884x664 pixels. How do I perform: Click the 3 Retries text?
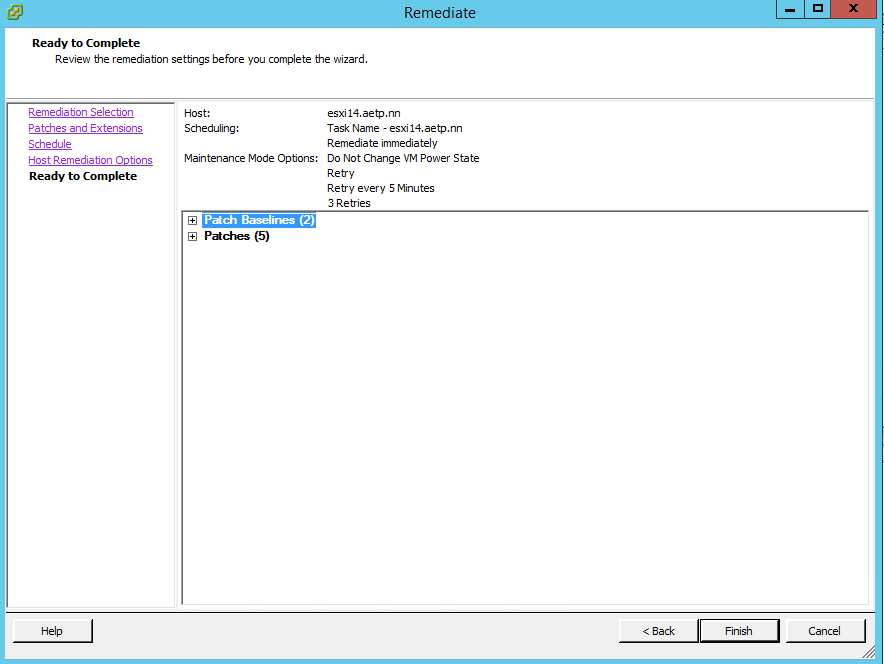(349, 203)
